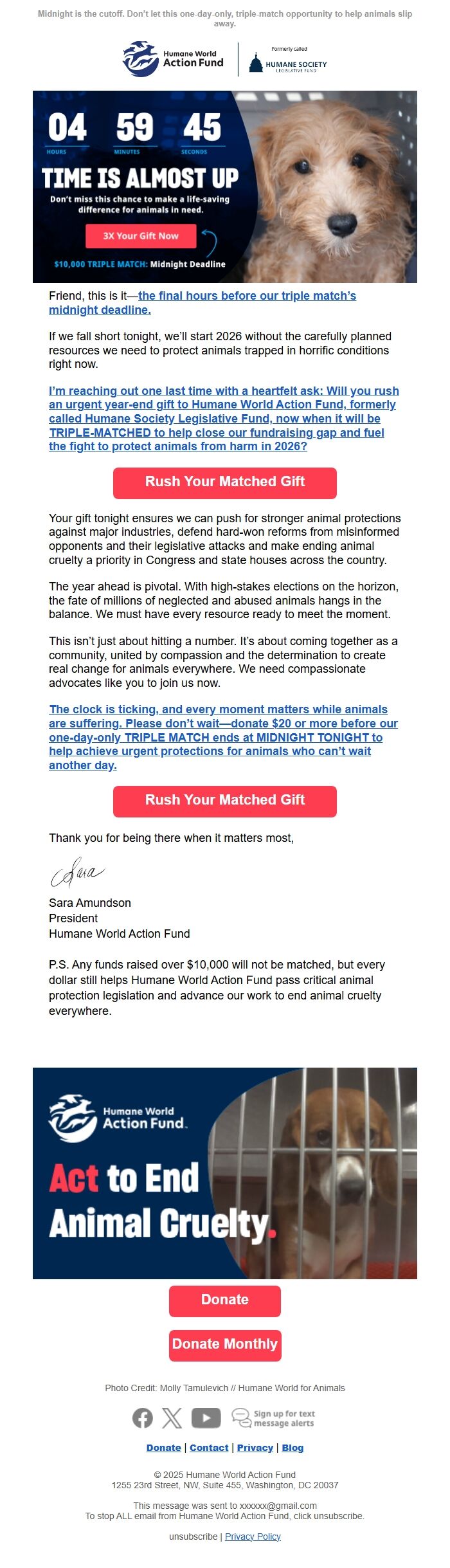The height and width of the screenshot is (1568, 450).
Task: Click the second Rush Your Matched Gift button
Action: 225,801
